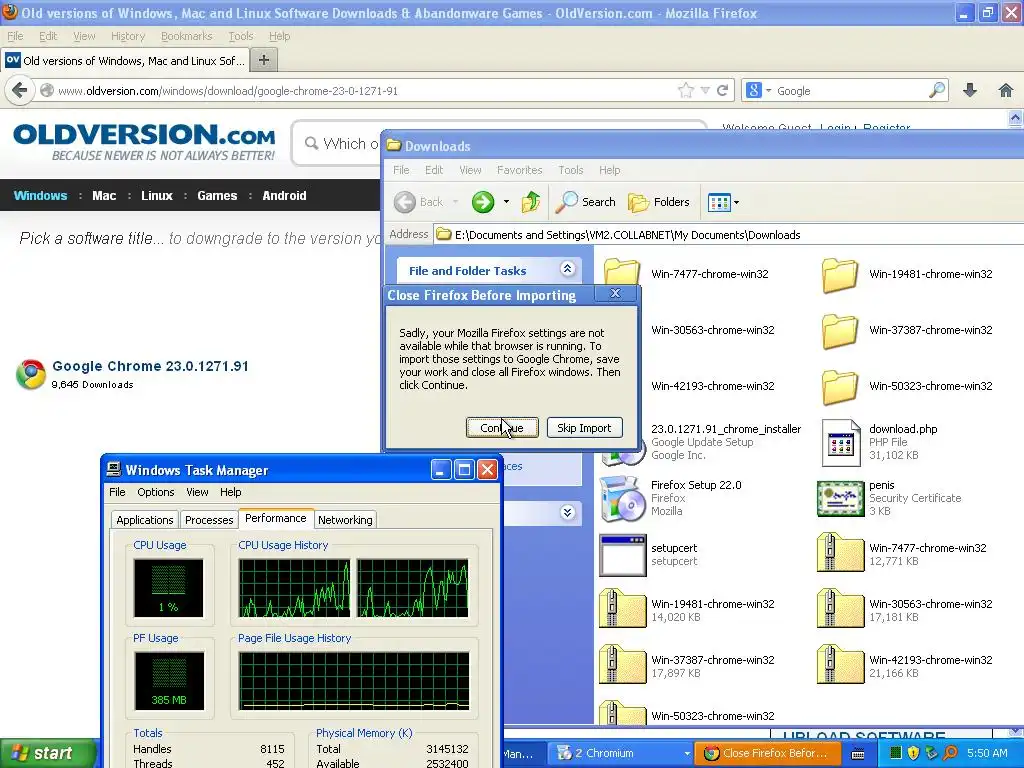Toggle Folders pane in Downloads toolbar

(x=659, y=202)
